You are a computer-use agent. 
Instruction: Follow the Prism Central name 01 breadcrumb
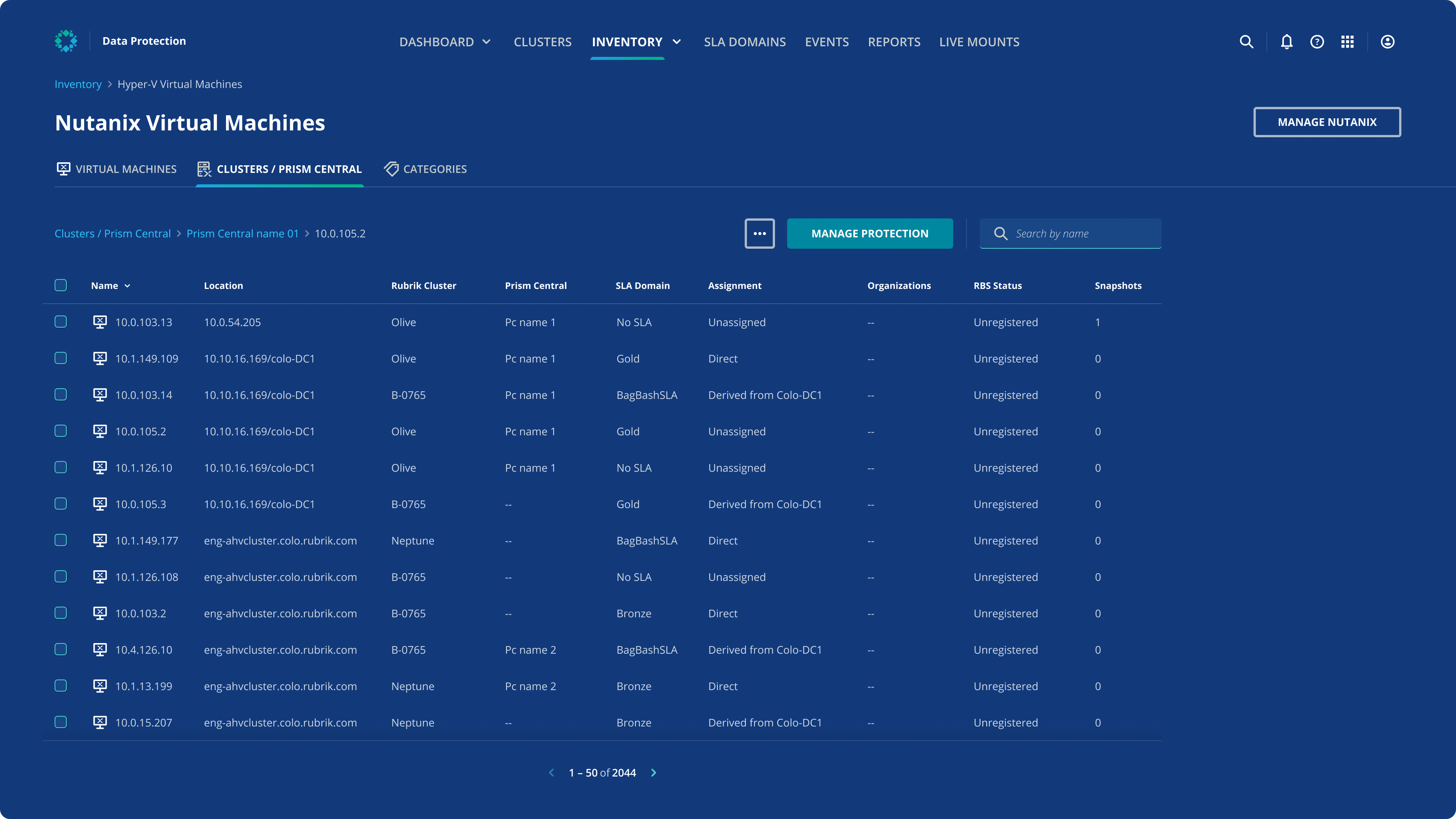243,234
